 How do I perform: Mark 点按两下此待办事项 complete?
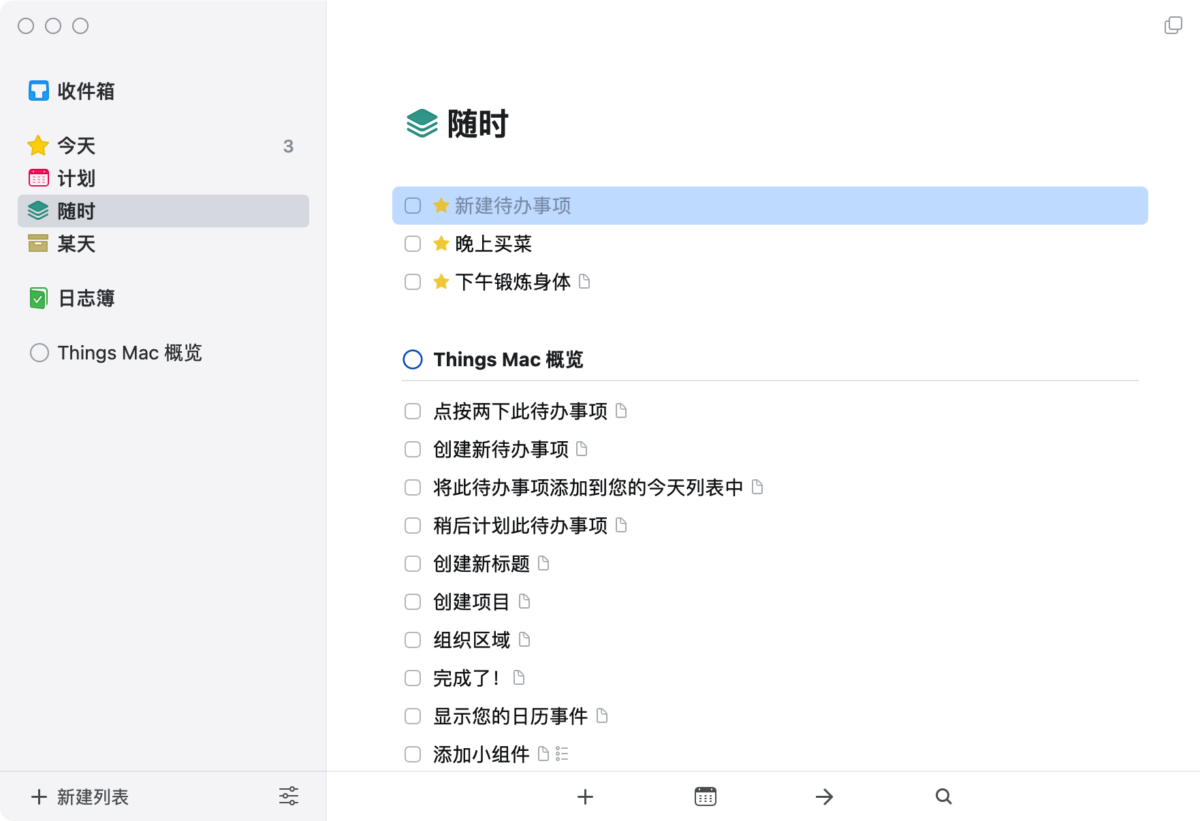click(412, 411)
